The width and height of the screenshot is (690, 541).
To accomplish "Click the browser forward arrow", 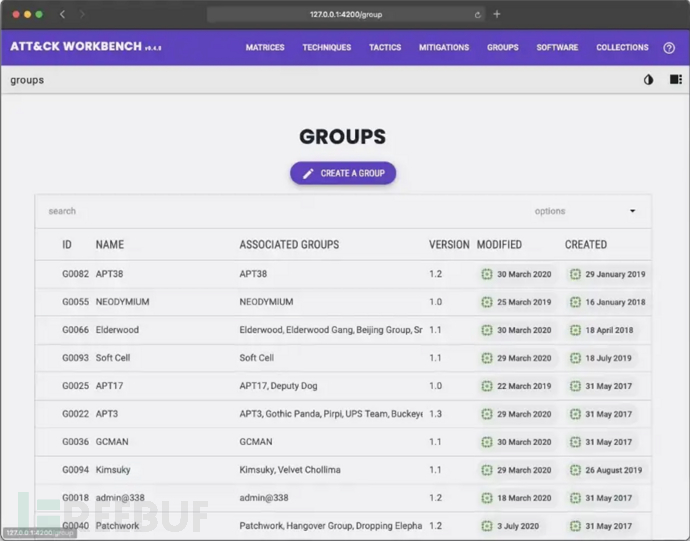I will click(x=82, y=14).
